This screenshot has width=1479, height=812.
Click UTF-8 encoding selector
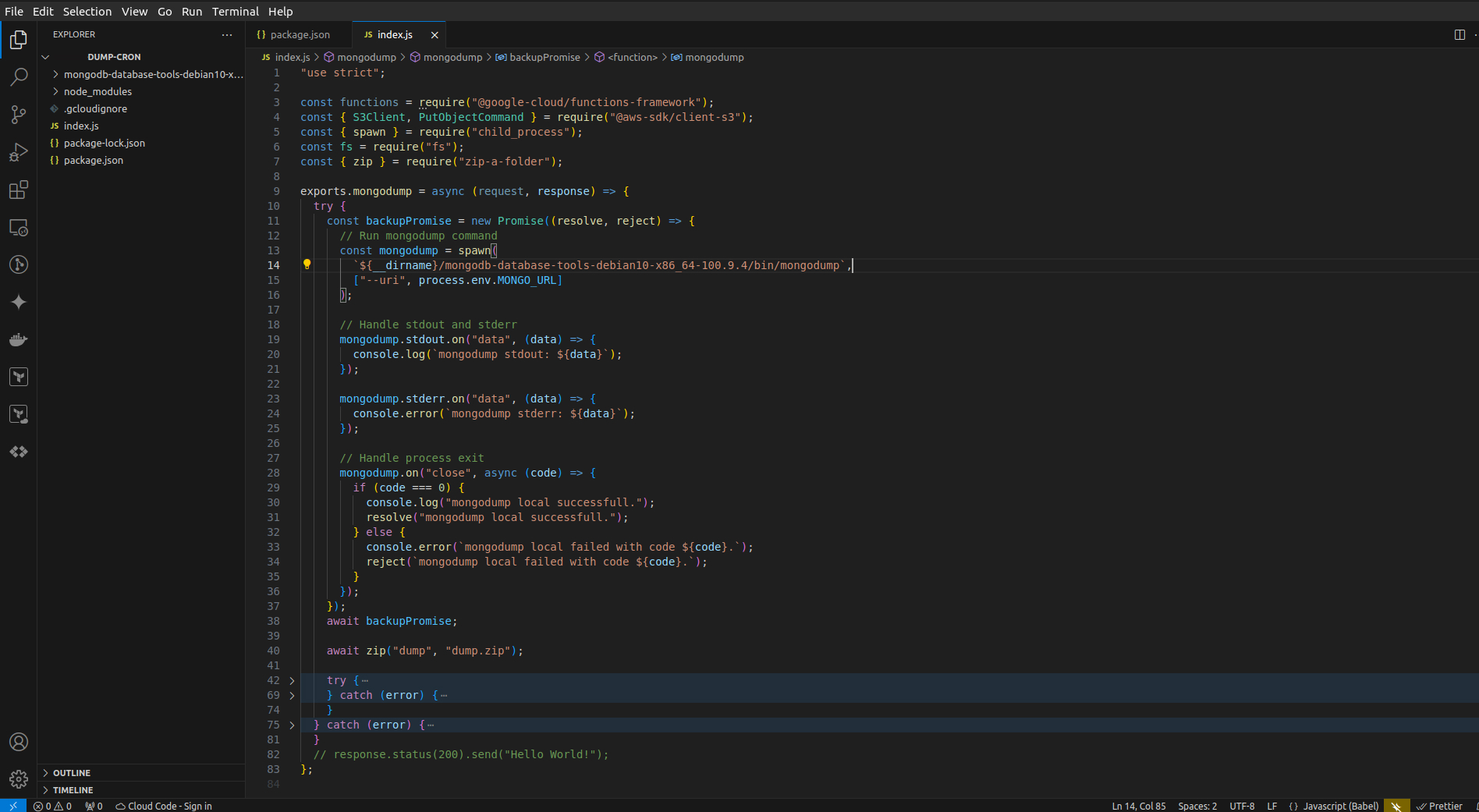[1242, 806]
